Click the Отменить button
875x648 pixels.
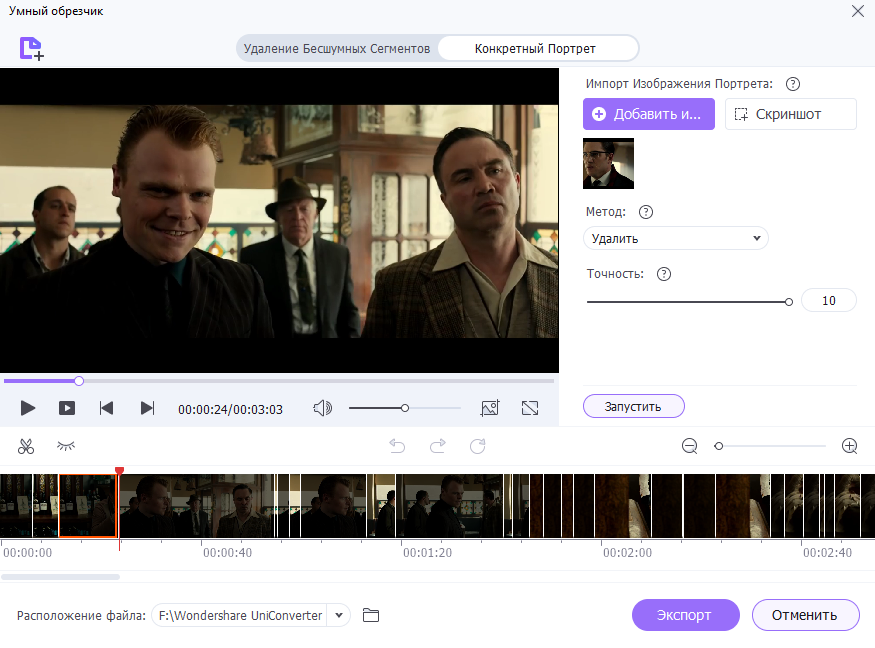[805, 615]
